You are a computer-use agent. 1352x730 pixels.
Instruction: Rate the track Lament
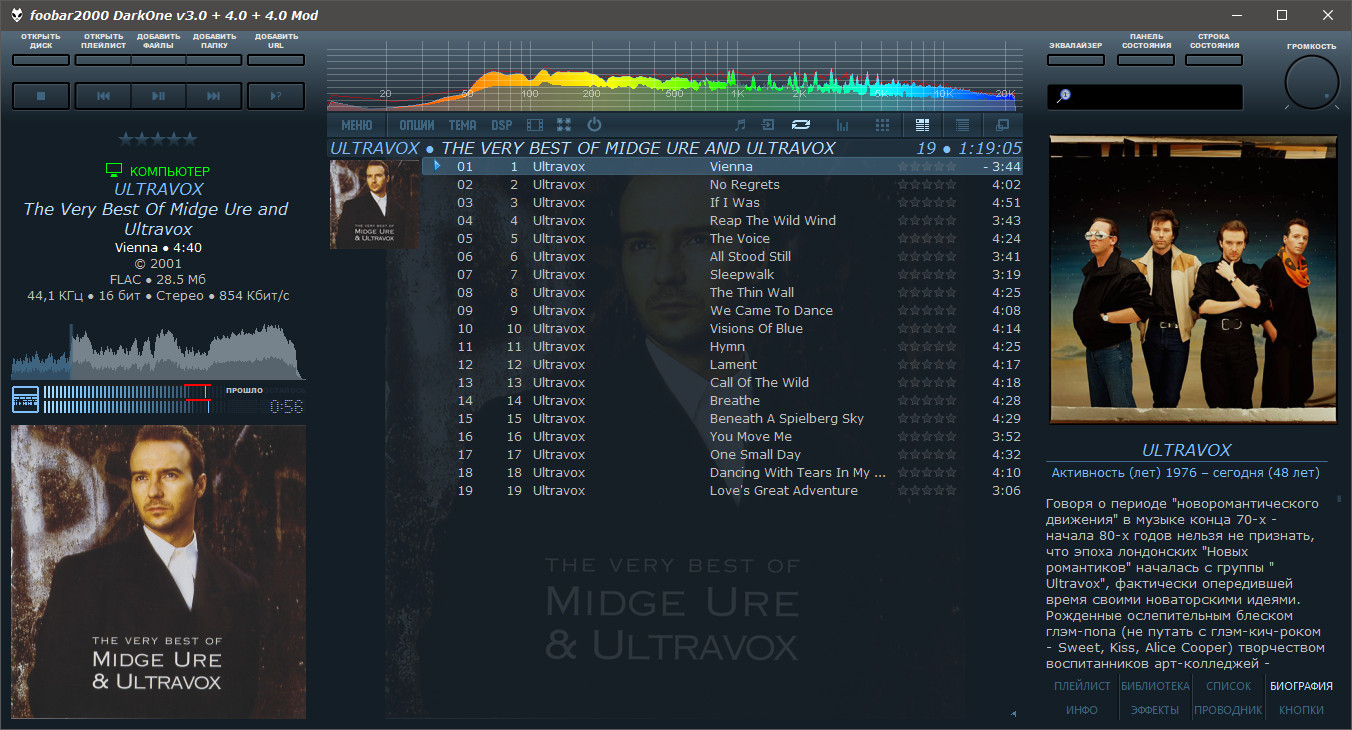(927, 365)
